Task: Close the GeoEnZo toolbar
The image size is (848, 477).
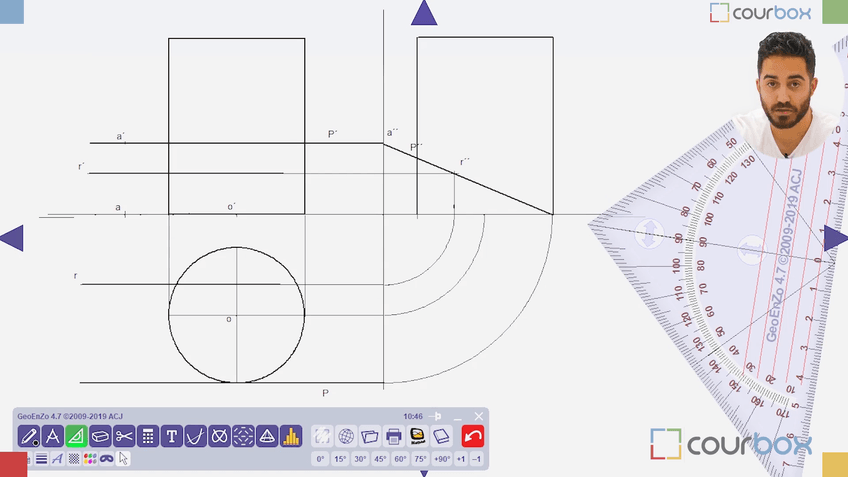Action: click(x=479, y=416)
